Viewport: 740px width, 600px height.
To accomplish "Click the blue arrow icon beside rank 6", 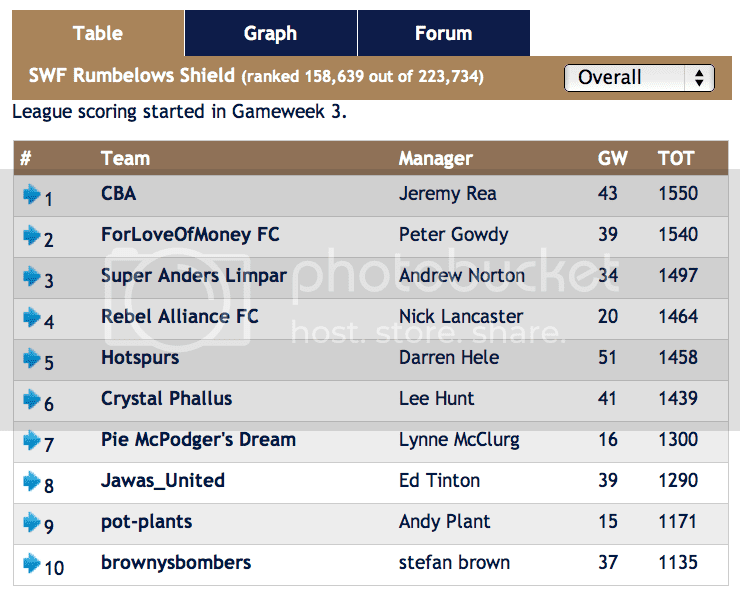I will pos(32,399).
